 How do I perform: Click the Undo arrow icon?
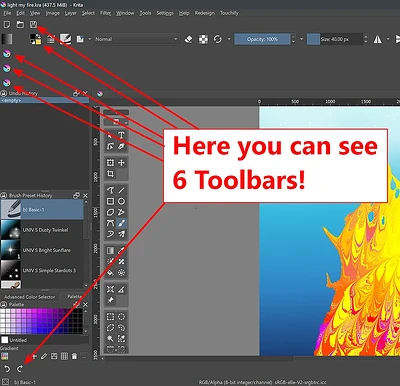tap(7, 369)
